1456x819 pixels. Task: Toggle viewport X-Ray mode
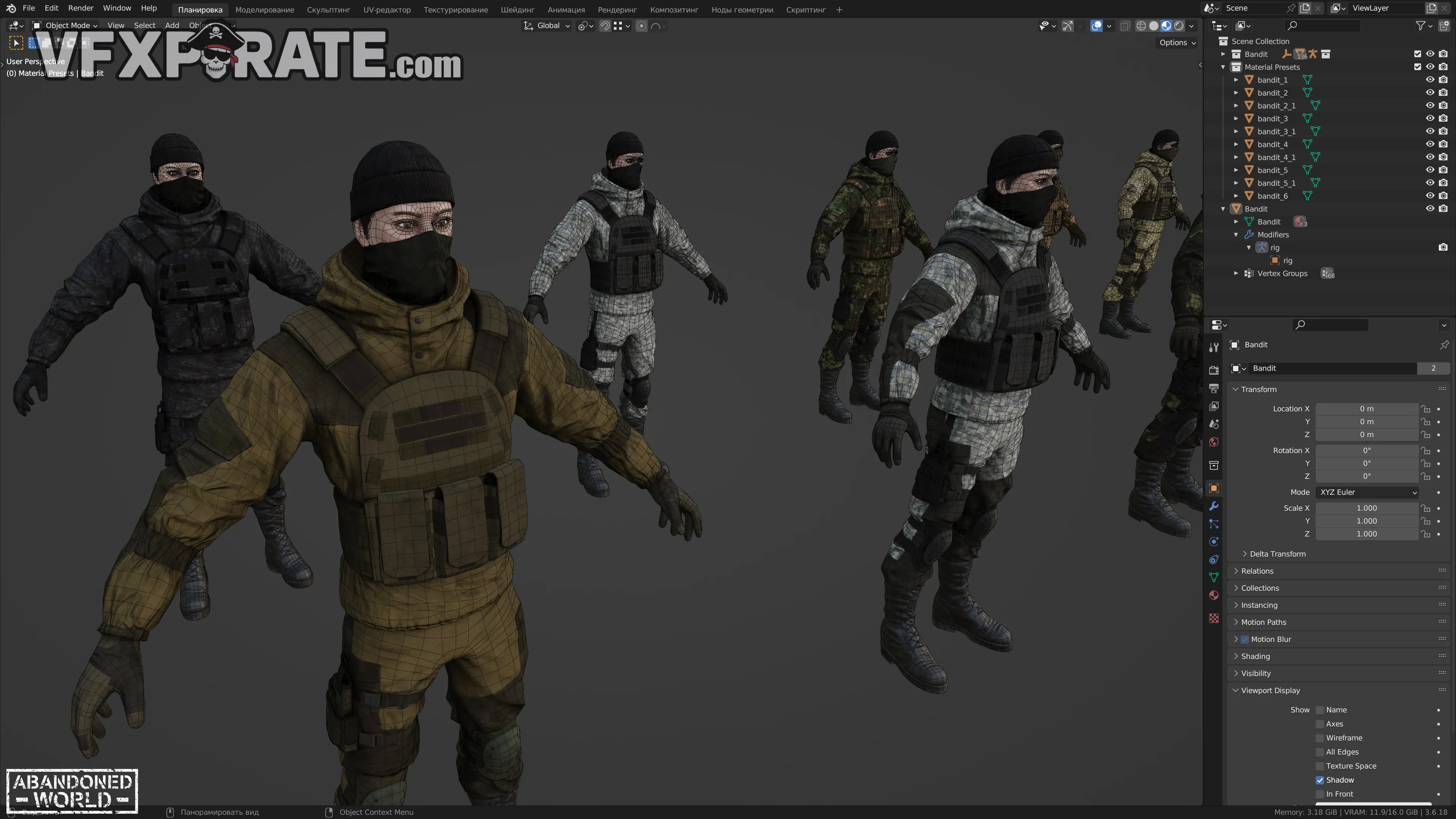1125,26
